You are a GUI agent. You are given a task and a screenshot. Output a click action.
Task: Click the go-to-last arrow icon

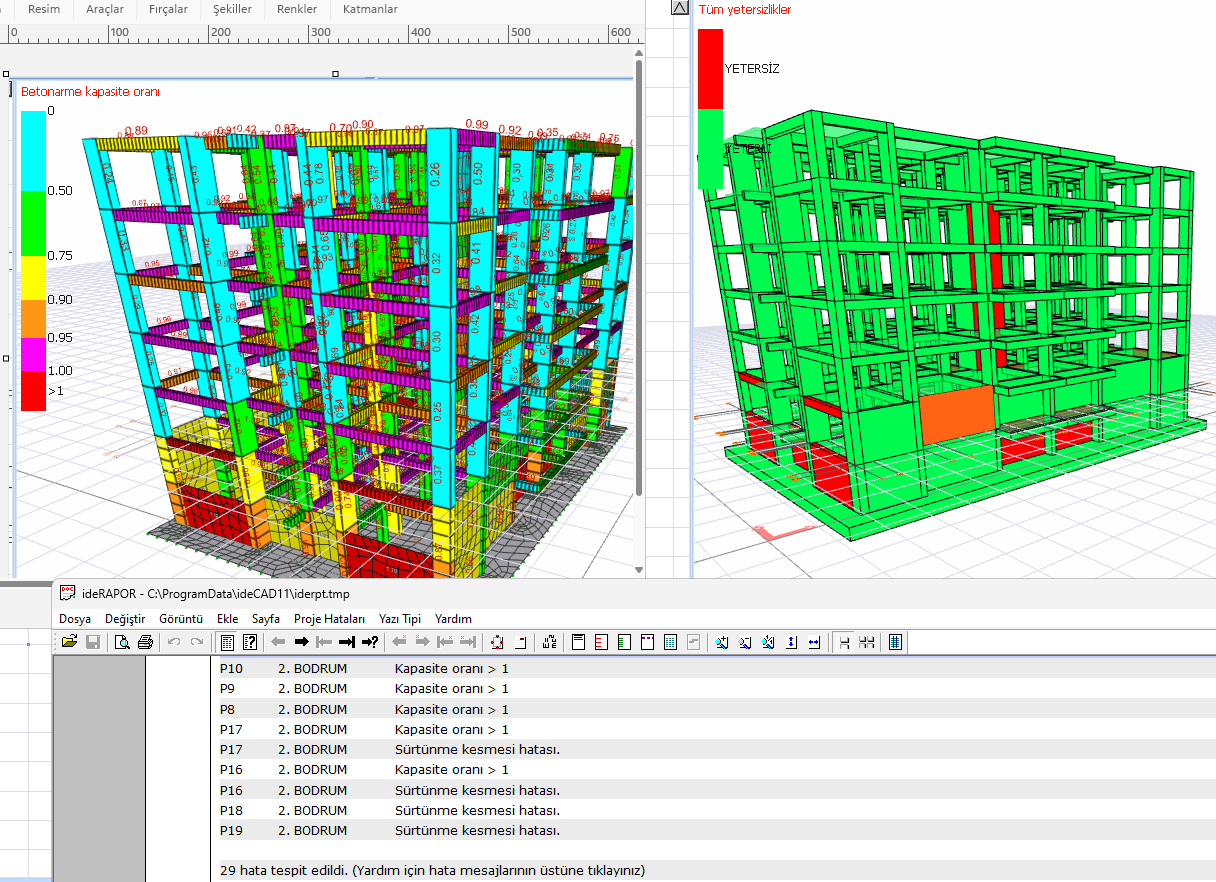pos(347,642)
